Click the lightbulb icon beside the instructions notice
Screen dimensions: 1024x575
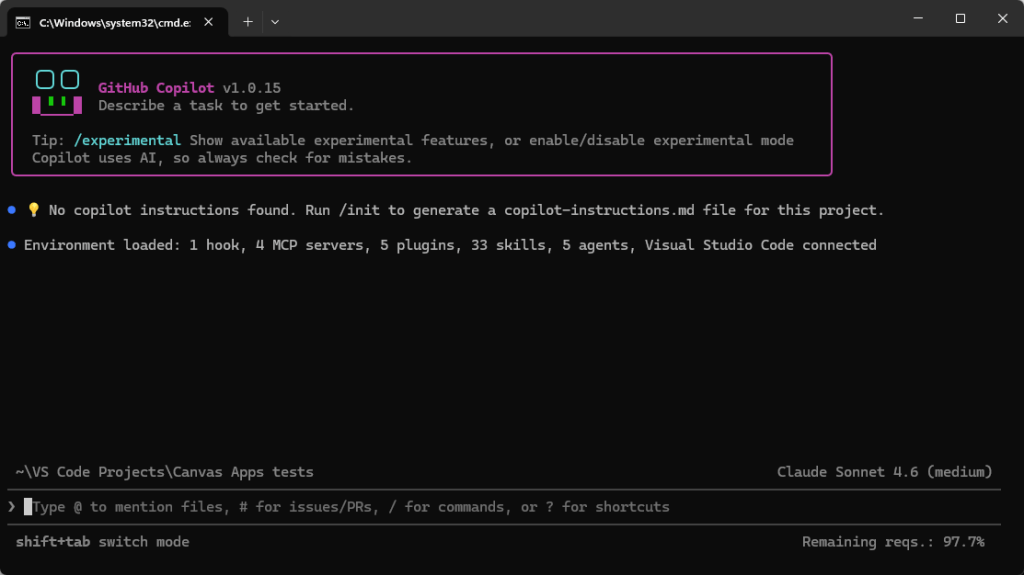coord(33,211)
